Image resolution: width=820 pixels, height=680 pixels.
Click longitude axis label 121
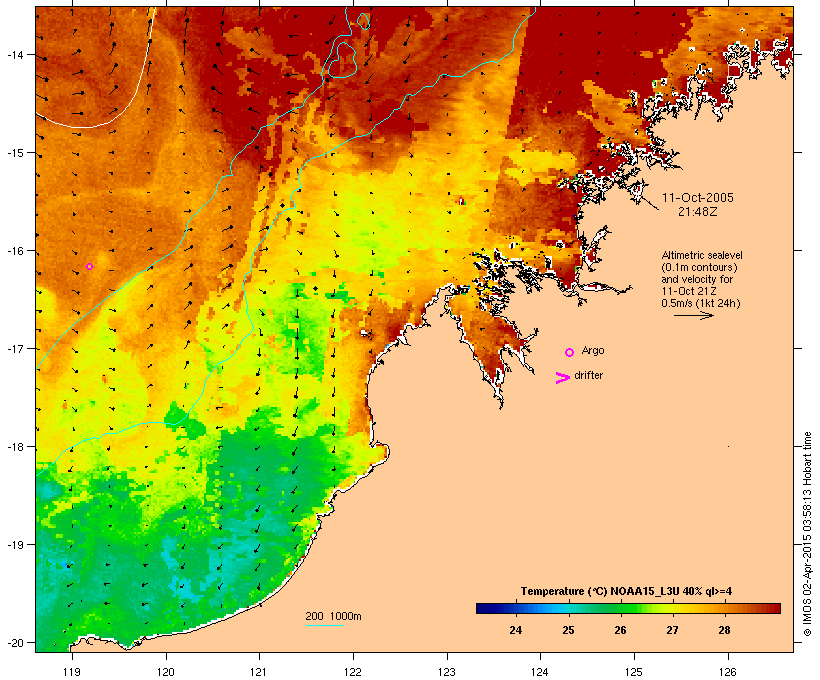tap(259, 672)
